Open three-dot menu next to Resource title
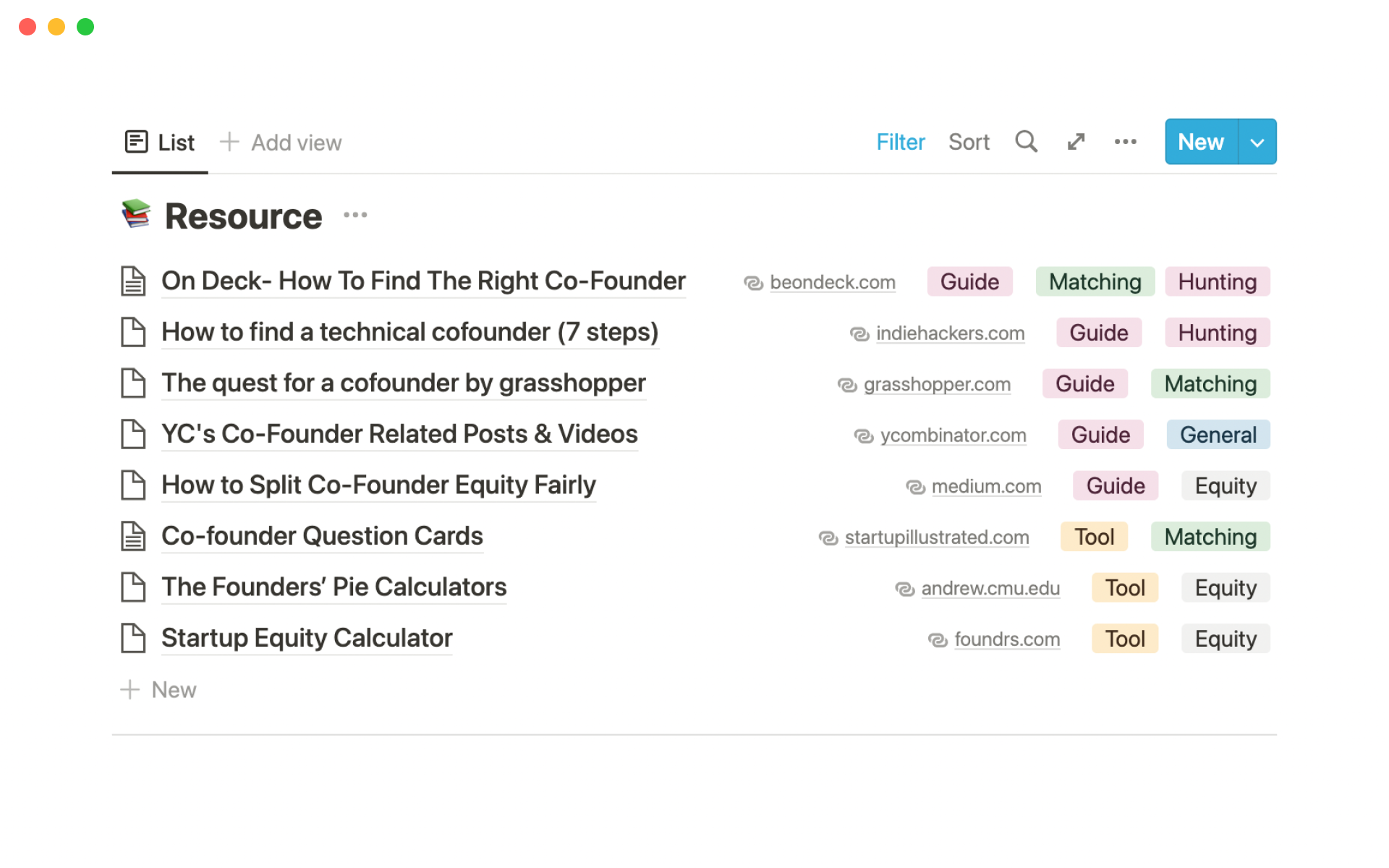This screenshot has height=868, width=1389. pos(355,215)
